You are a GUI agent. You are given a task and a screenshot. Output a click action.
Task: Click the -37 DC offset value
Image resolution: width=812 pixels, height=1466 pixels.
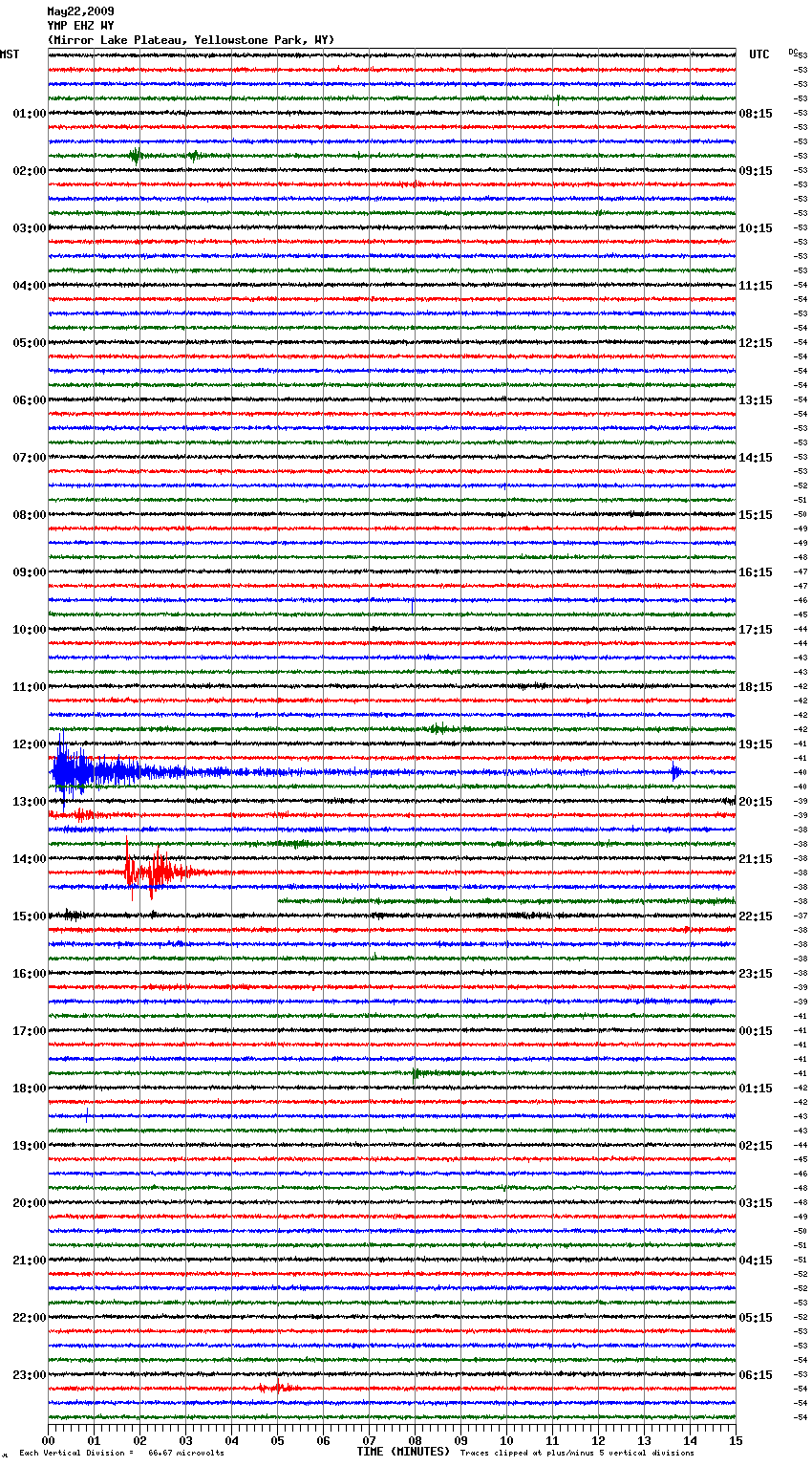(801, 916)
